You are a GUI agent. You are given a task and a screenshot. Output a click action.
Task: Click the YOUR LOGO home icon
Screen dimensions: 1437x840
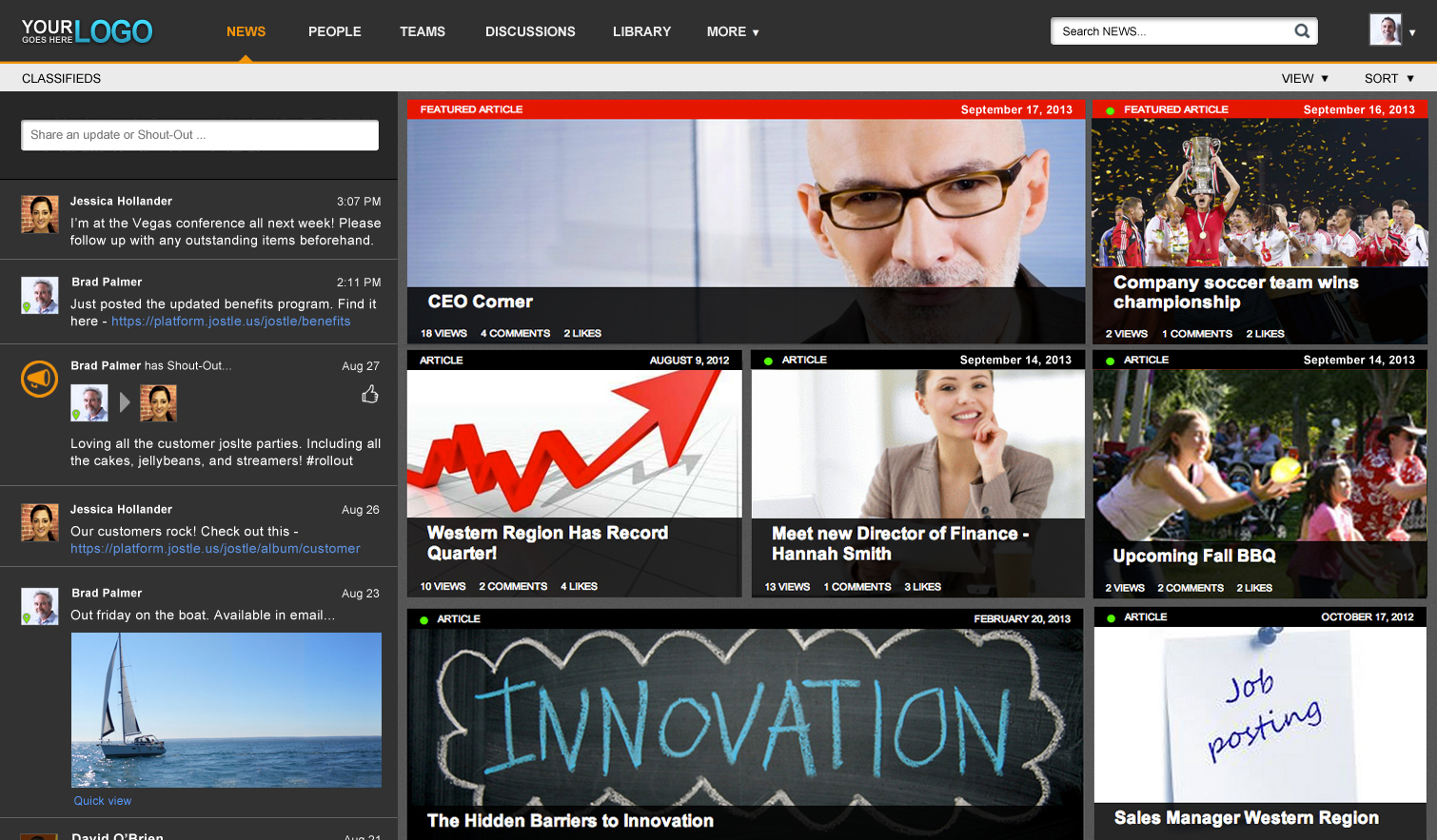click(x=88, y=31)
